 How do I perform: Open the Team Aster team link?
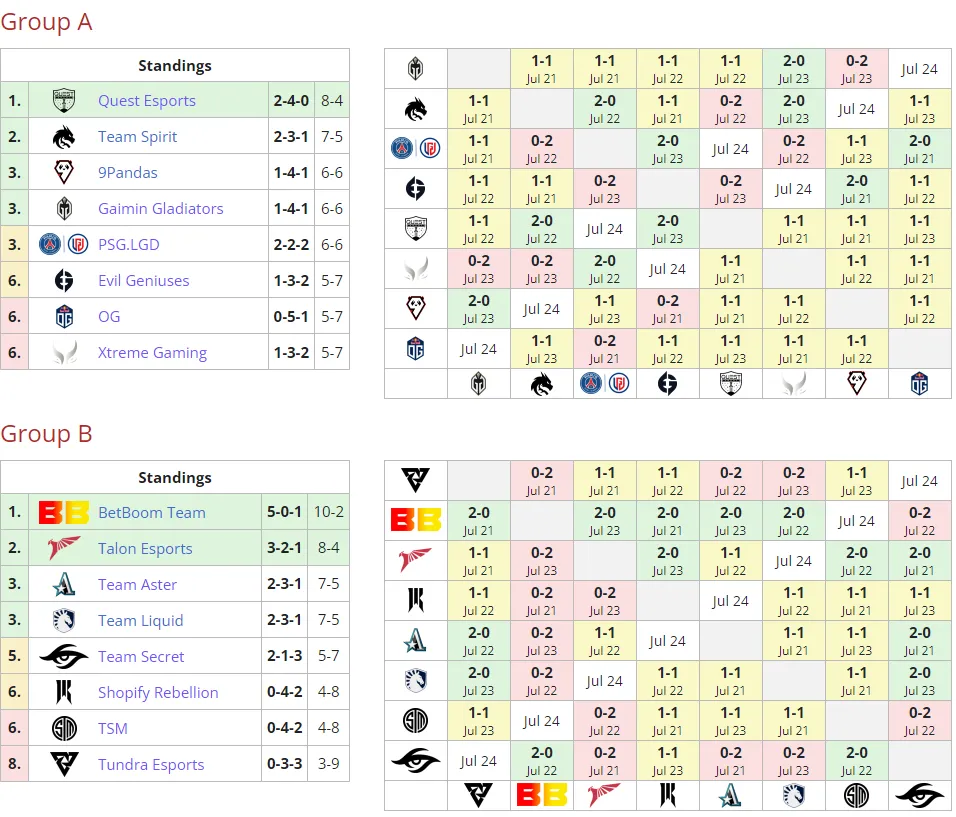point(137,585)
